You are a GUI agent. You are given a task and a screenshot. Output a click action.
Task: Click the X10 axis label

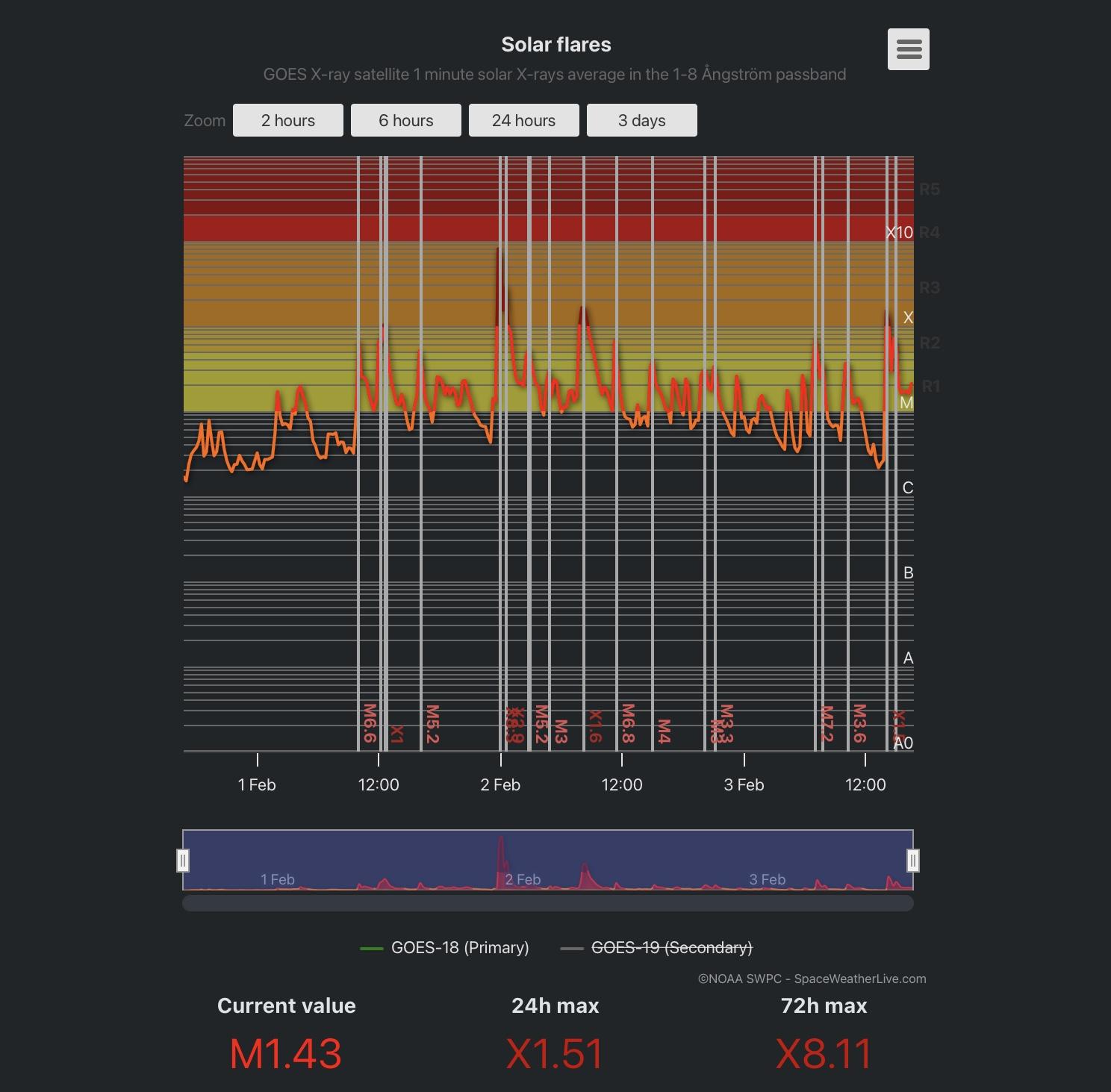click(x=900, y=232)
